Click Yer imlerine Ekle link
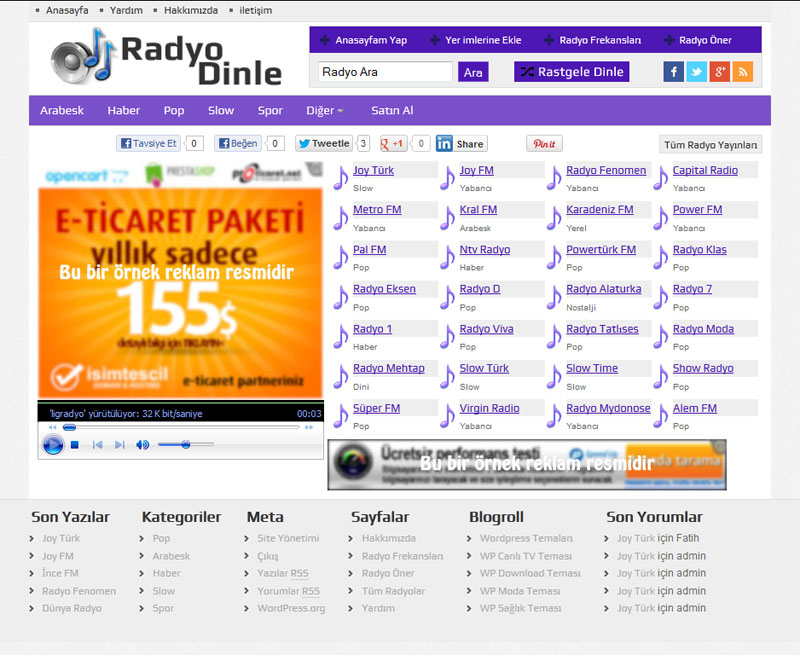The height and width of the screenshot is (655, 800). [476, 40]
